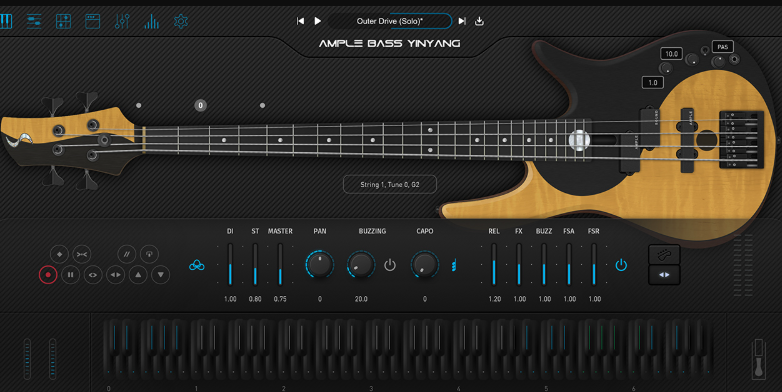Click the PAN knob
Screen dimensions: 782x392
[x=320, y=264]
